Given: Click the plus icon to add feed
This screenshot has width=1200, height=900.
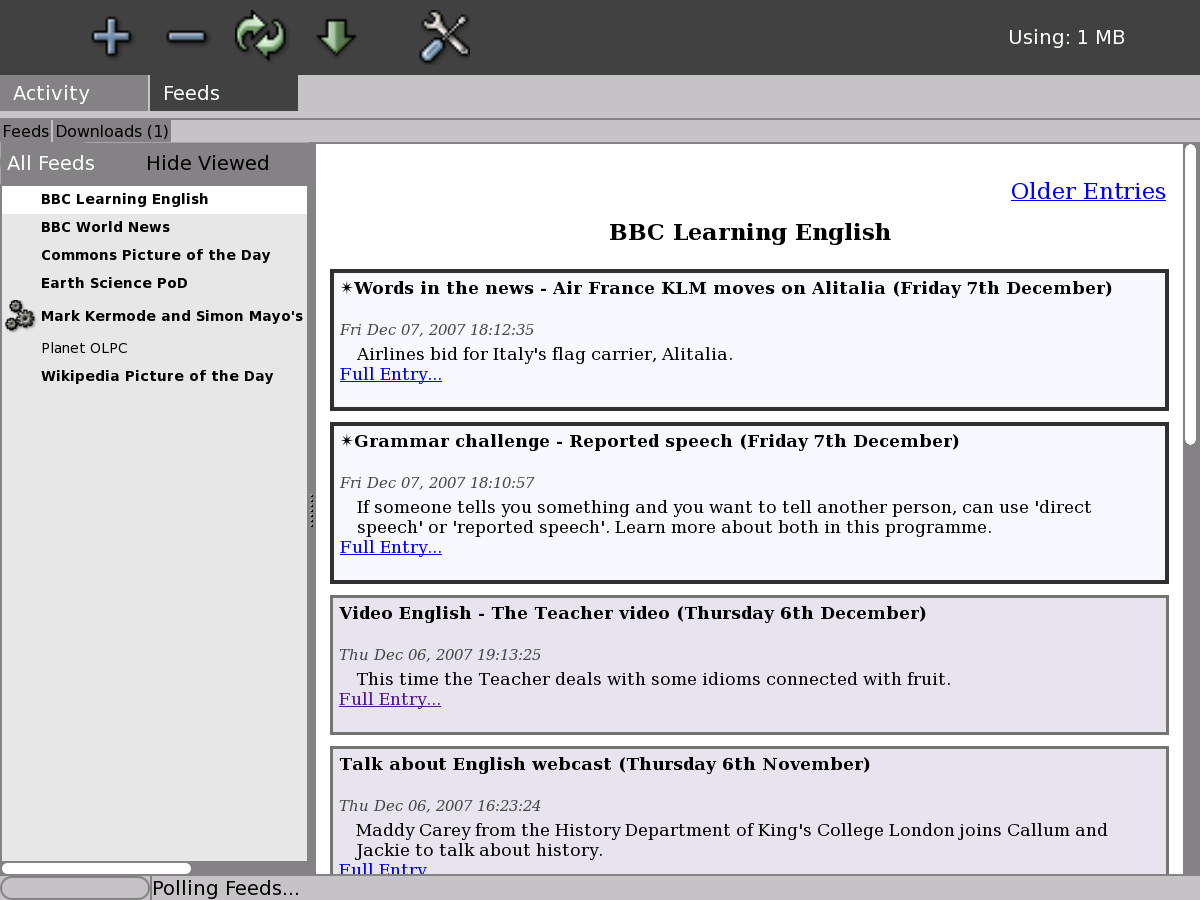Looking at the screenshot, I should click(111, 37).
